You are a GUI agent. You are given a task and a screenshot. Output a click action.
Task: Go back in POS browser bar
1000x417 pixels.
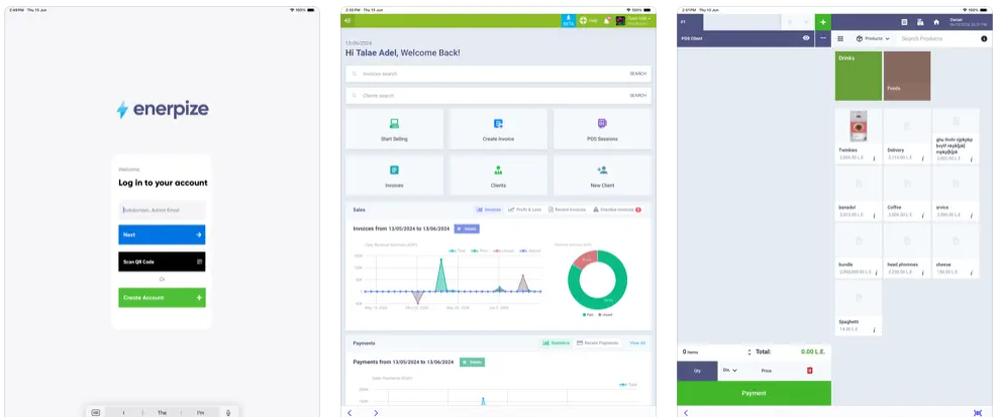coord(686,413)
